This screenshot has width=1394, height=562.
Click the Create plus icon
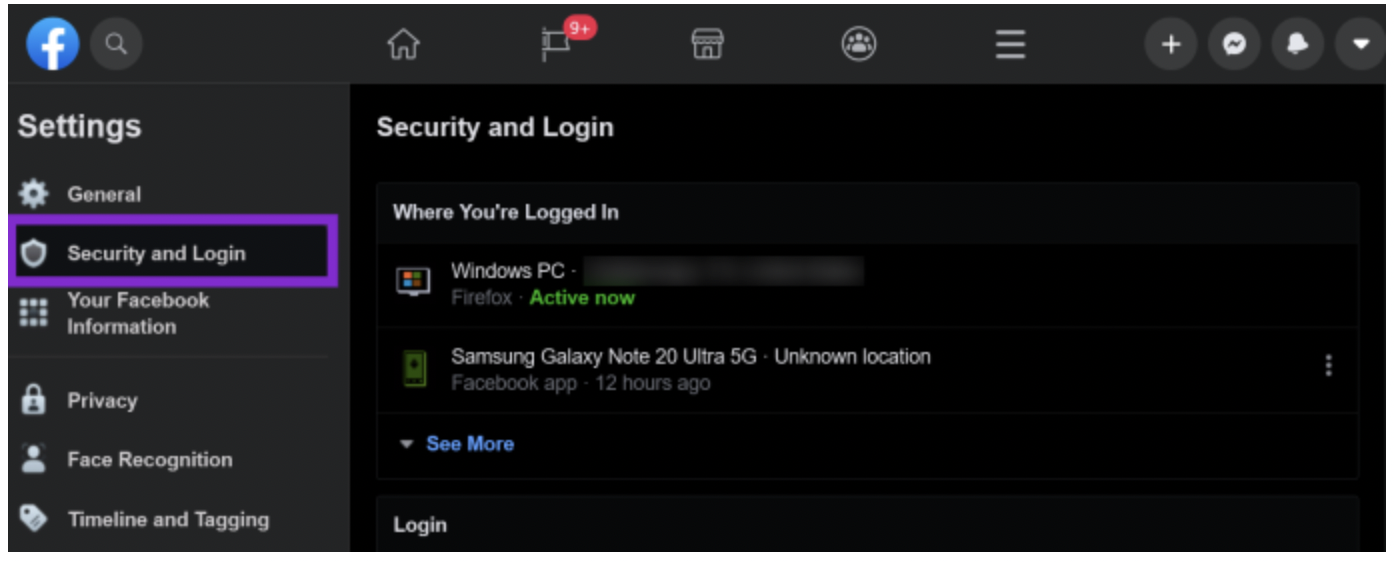coord(1170,45)
